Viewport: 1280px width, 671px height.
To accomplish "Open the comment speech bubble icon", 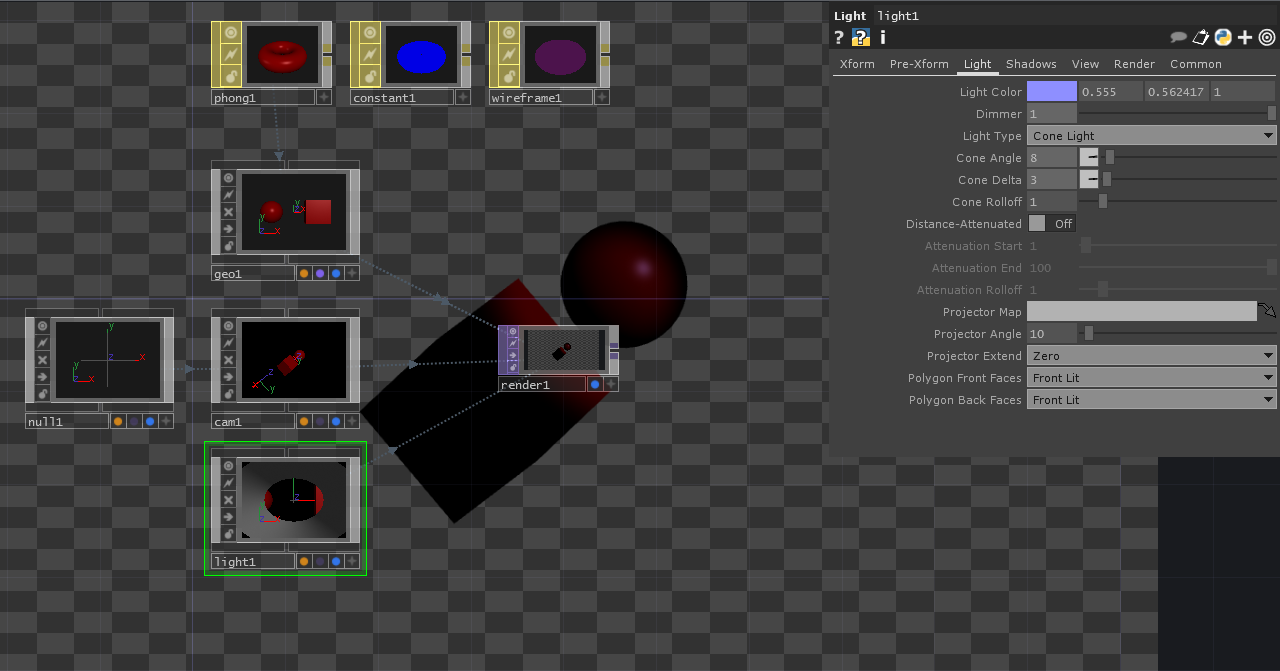I will [x=1179, y=38].
